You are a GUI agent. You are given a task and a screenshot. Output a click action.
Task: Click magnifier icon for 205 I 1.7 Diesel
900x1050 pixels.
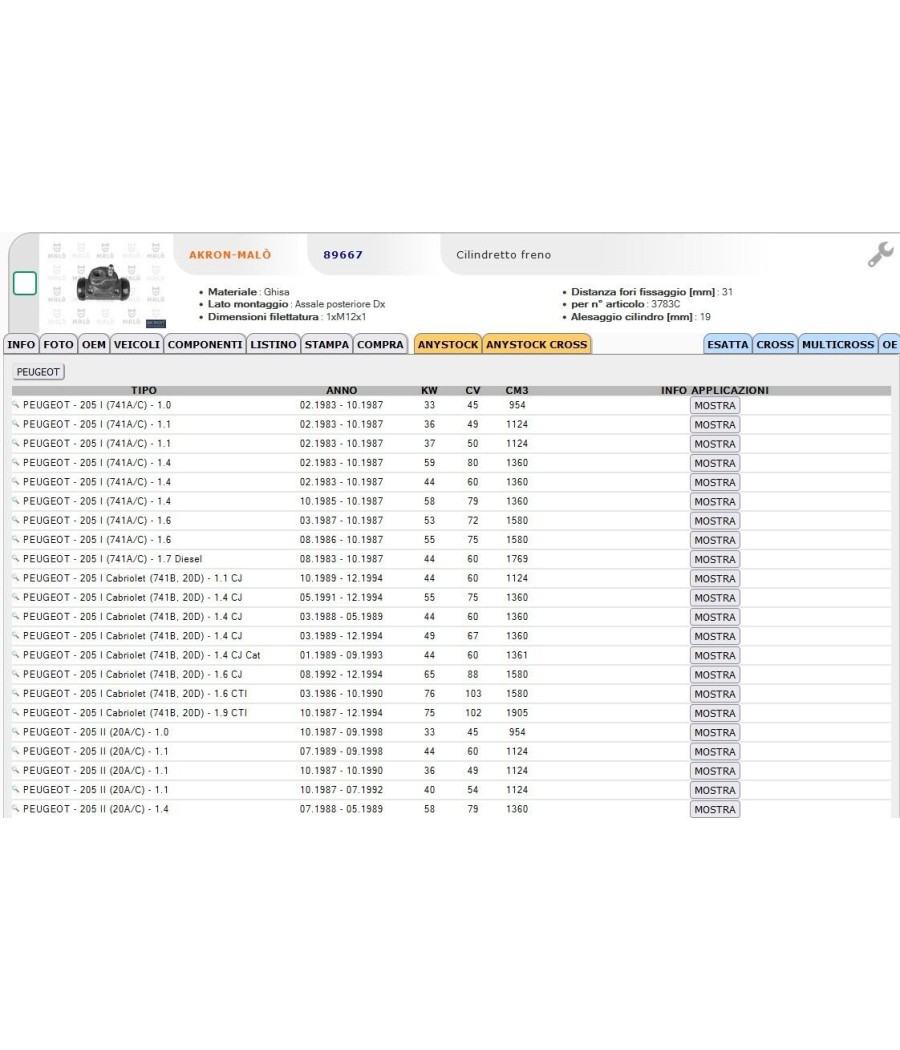tap(15, 558)
